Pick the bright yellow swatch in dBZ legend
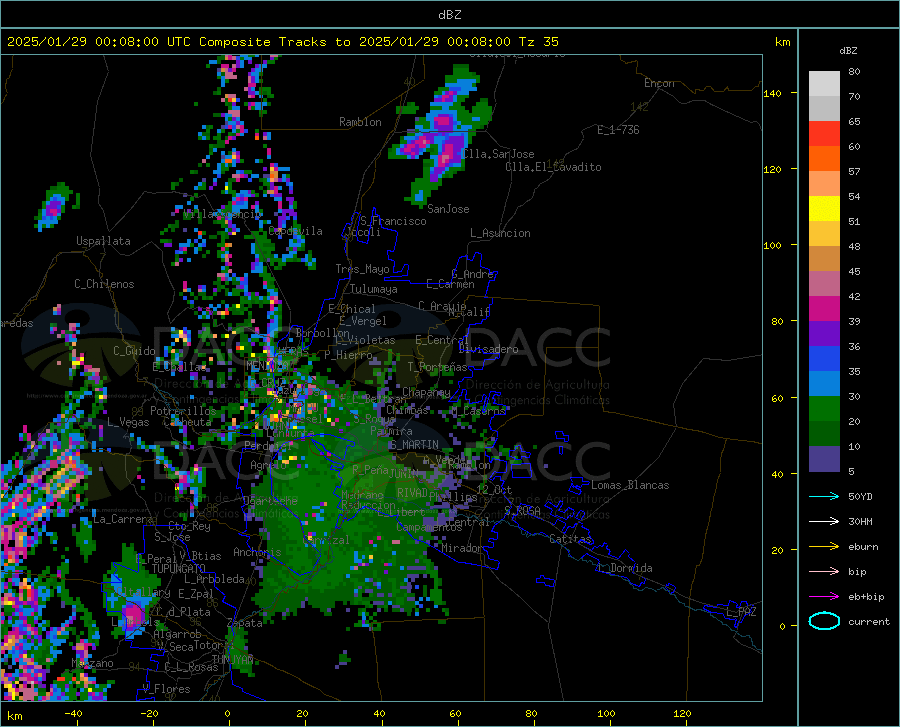Image resolution: width=900 pixels, height=727 pixels. coord(824,208)
